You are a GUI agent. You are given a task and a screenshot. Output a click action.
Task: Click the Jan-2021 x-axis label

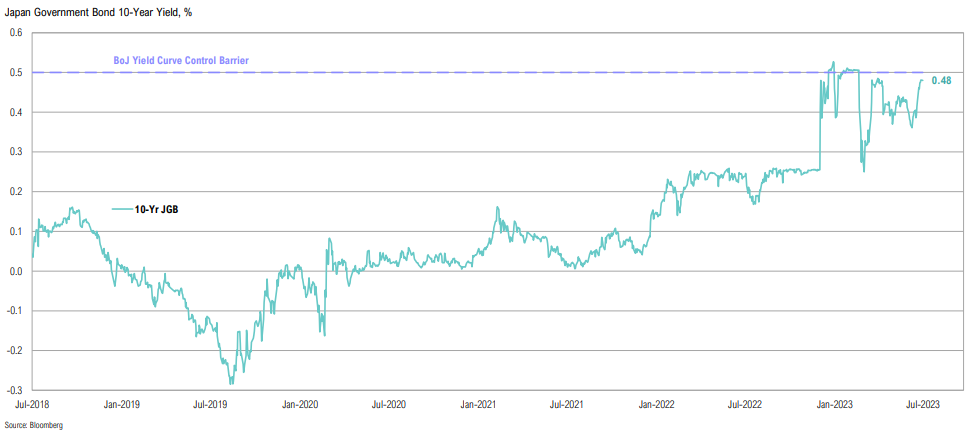478,405
